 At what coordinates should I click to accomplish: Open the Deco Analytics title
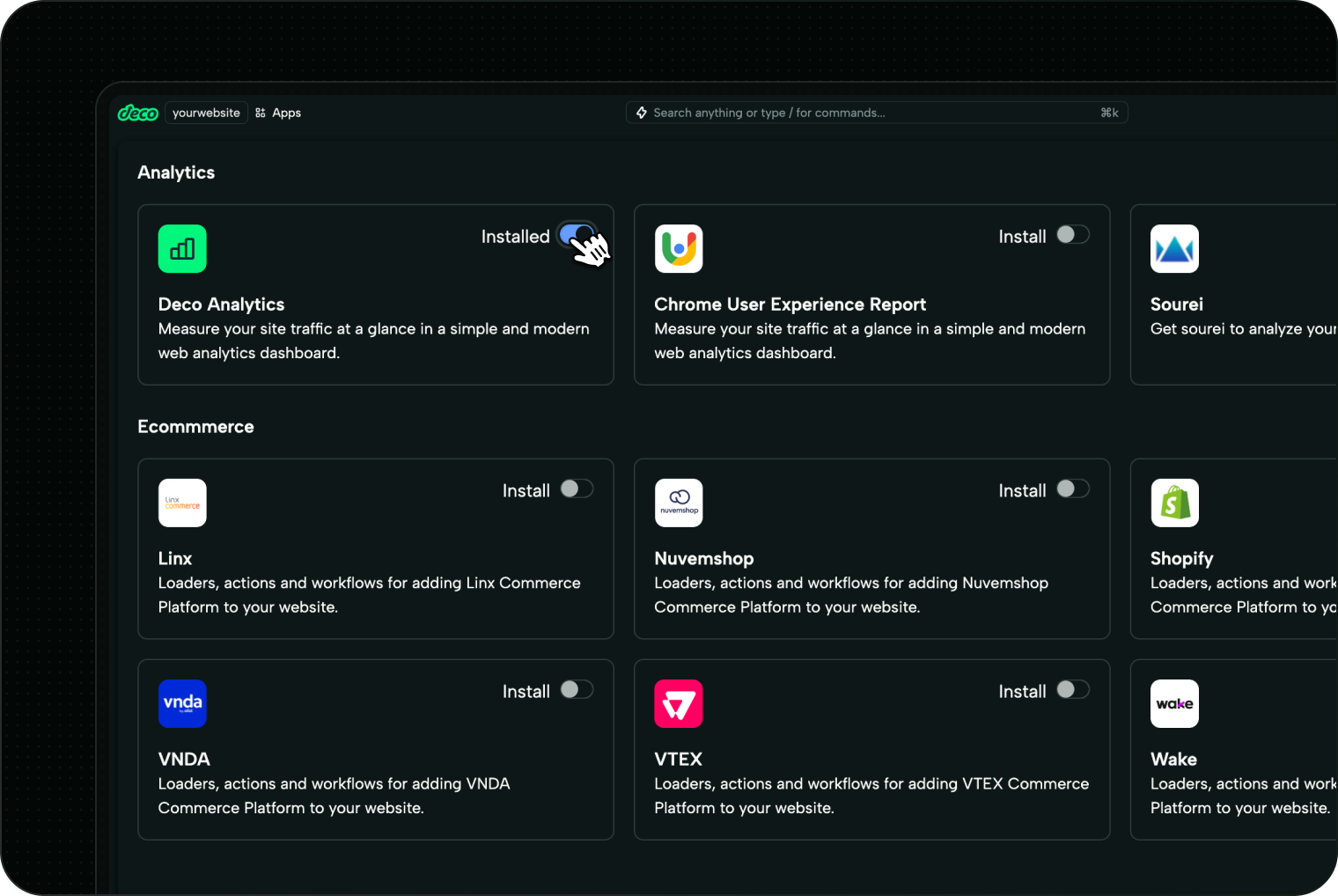point(221,305)
